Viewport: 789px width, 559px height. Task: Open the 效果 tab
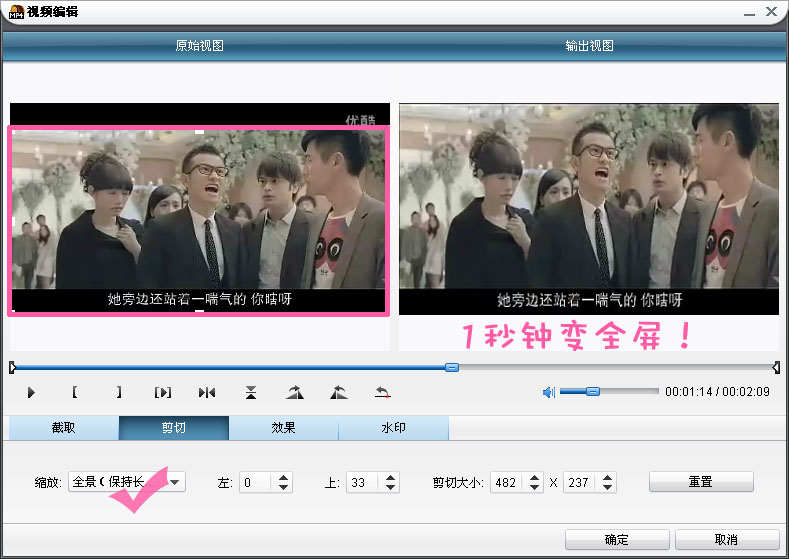283,428
